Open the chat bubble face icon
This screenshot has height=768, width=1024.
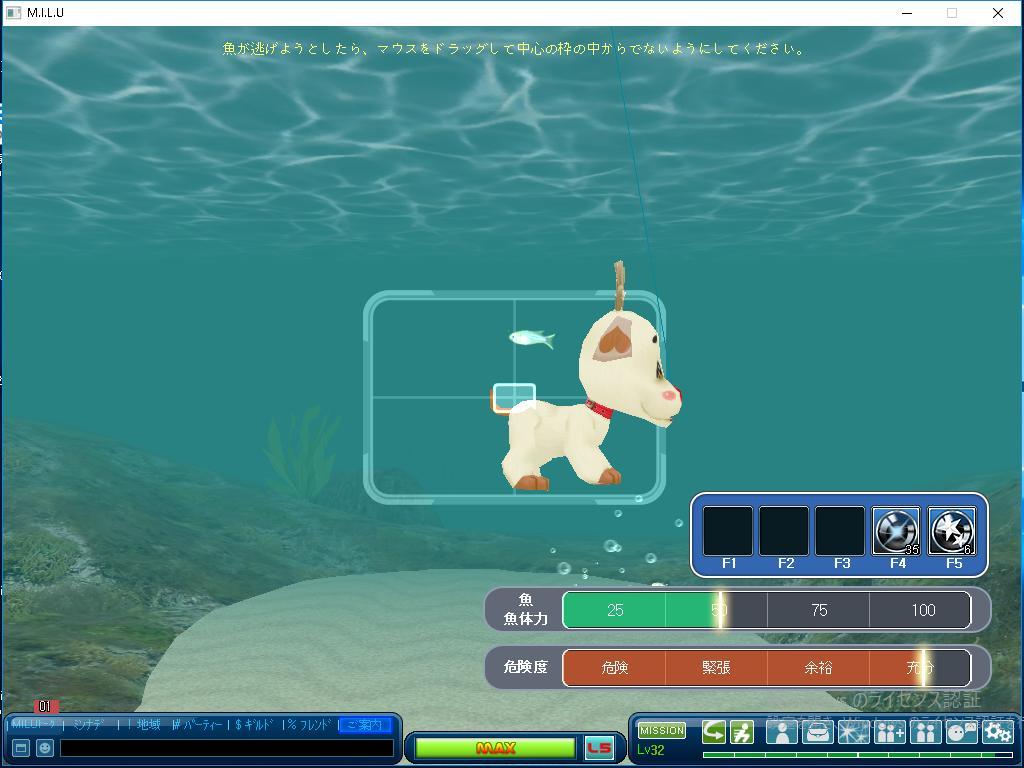click(x=961, y=733)
